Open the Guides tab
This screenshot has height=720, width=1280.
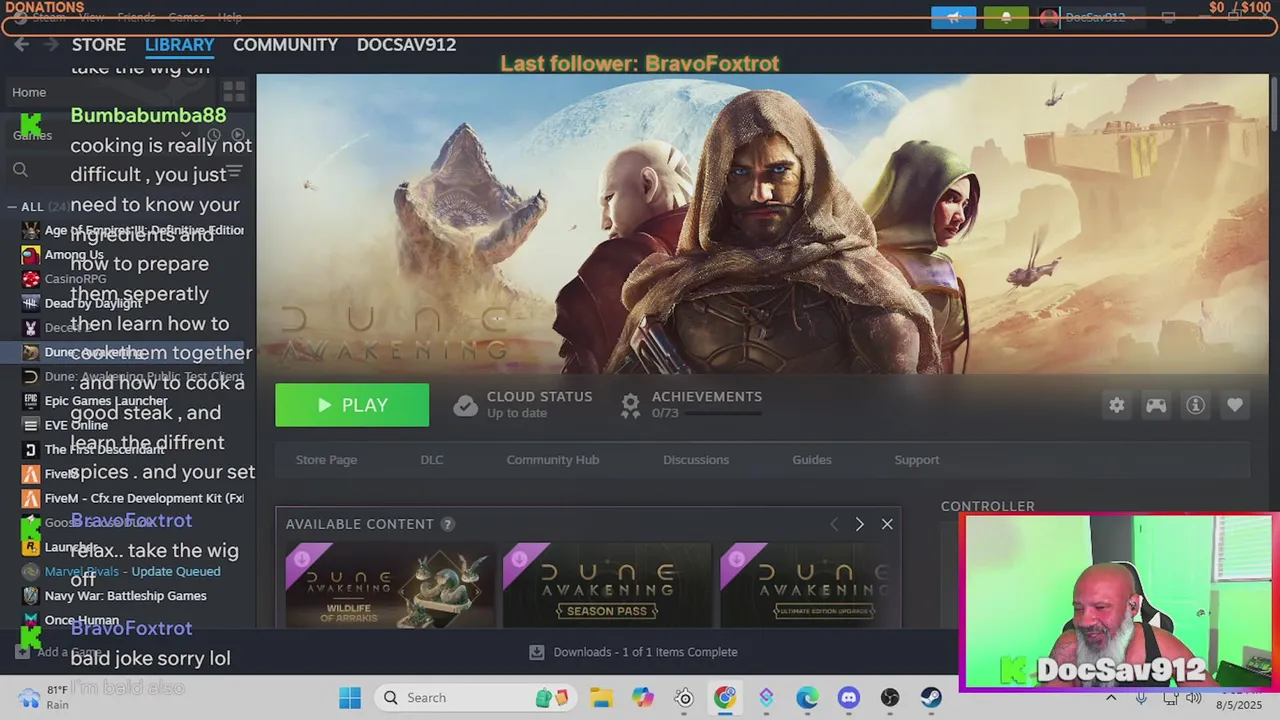click(812, 460)
